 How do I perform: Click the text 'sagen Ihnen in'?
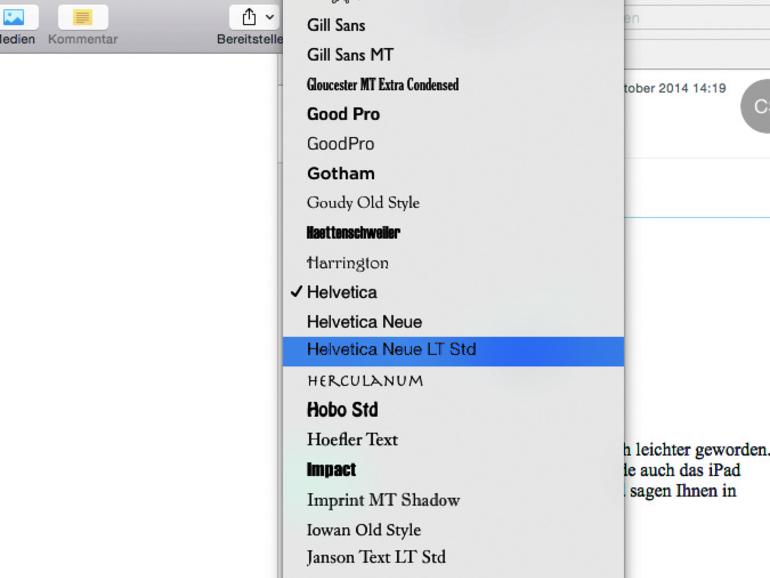pyautogui.click(x=683, y=491)
